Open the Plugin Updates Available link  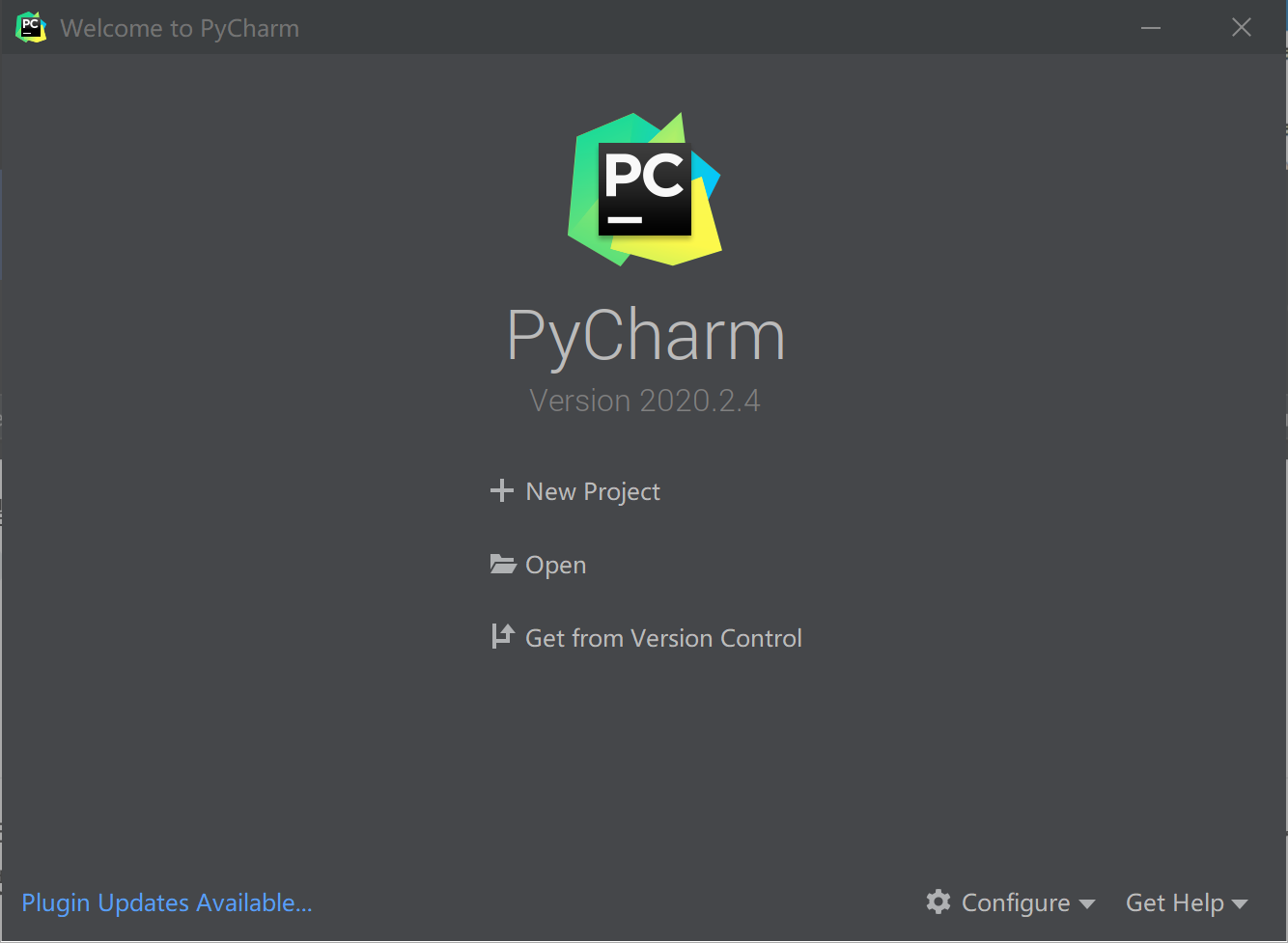click(x=167, y=902)
